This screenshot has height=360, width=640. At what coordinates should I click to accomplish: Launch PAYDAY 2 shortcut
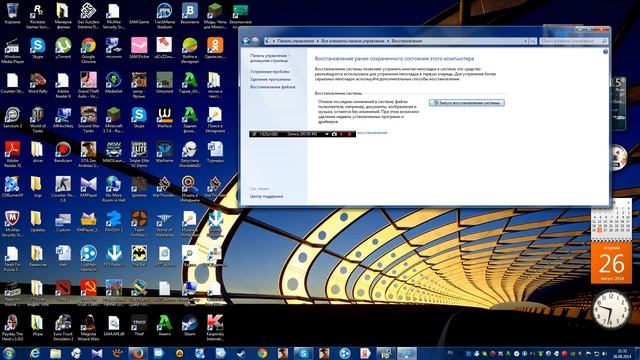click(x=113, y=222)
